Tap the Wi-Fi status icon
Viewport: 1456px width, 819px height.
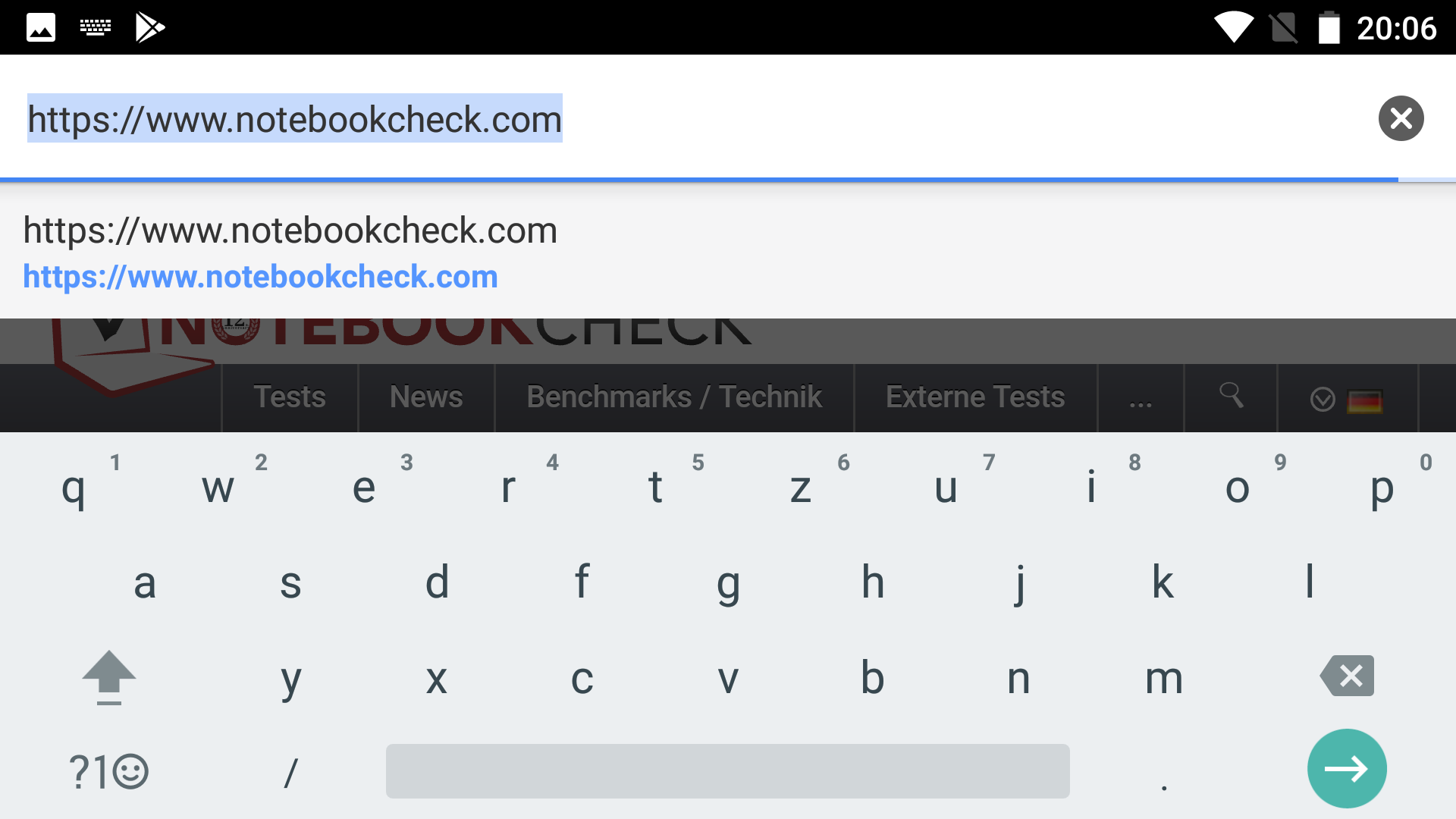[1234, 28]
